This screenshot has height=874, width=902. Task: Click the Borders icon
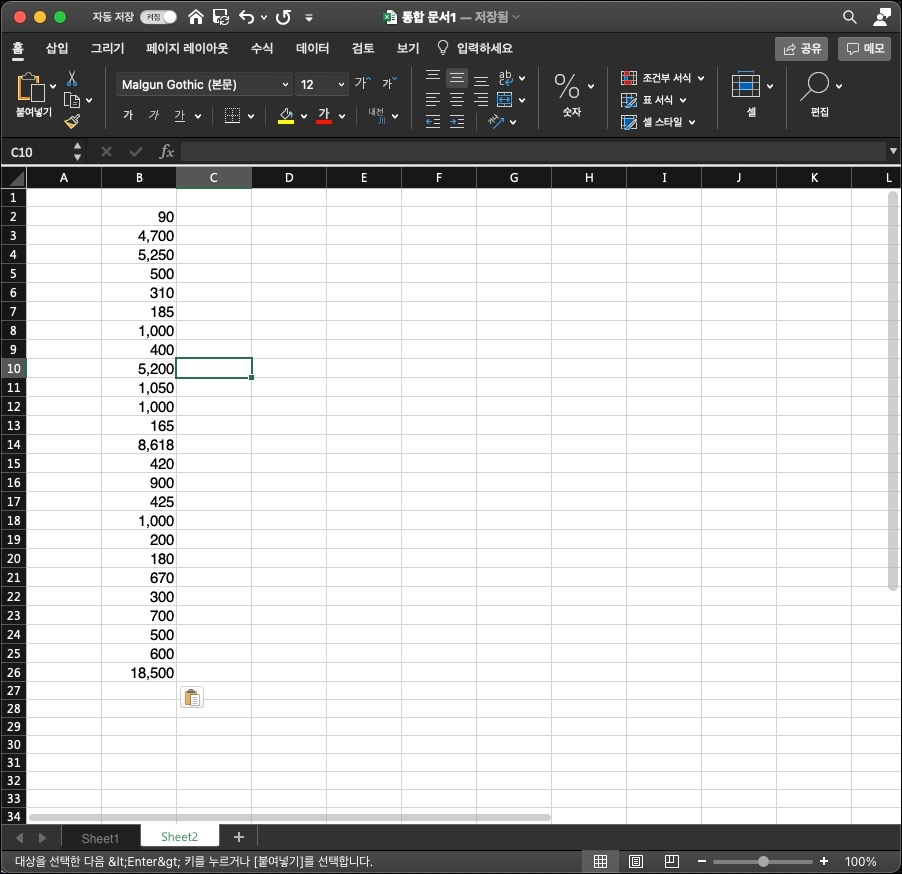tap(232, 116)
